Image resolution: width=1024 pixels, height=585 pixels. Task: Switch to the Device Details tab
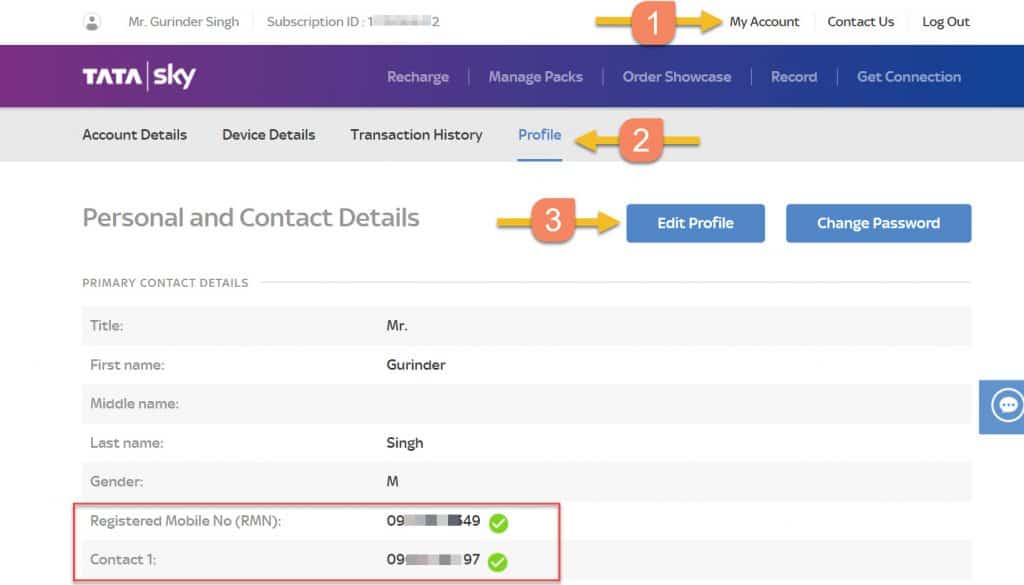pos(268,134)
